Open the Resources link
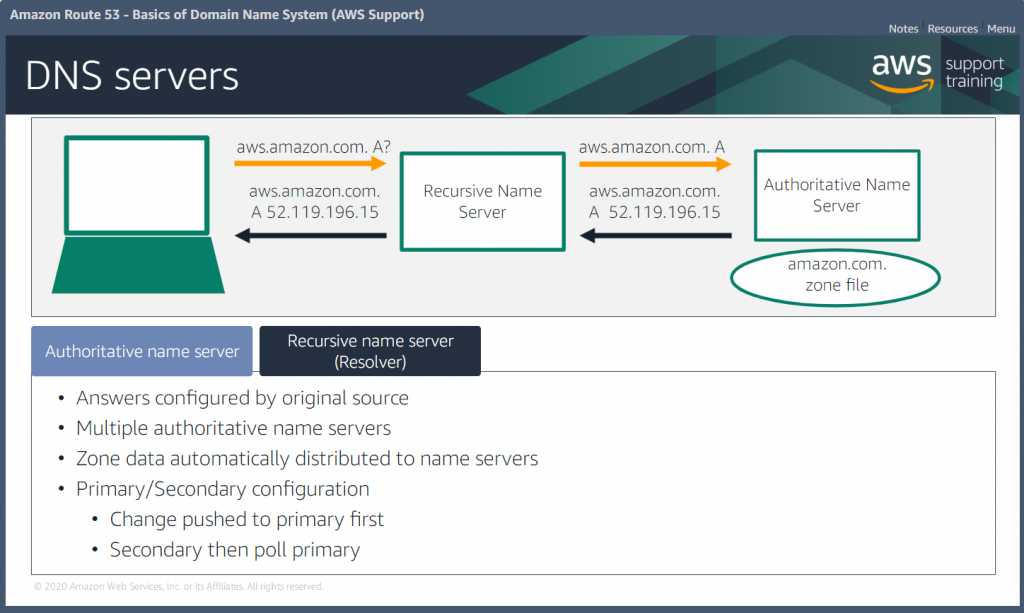 (952, 28)
